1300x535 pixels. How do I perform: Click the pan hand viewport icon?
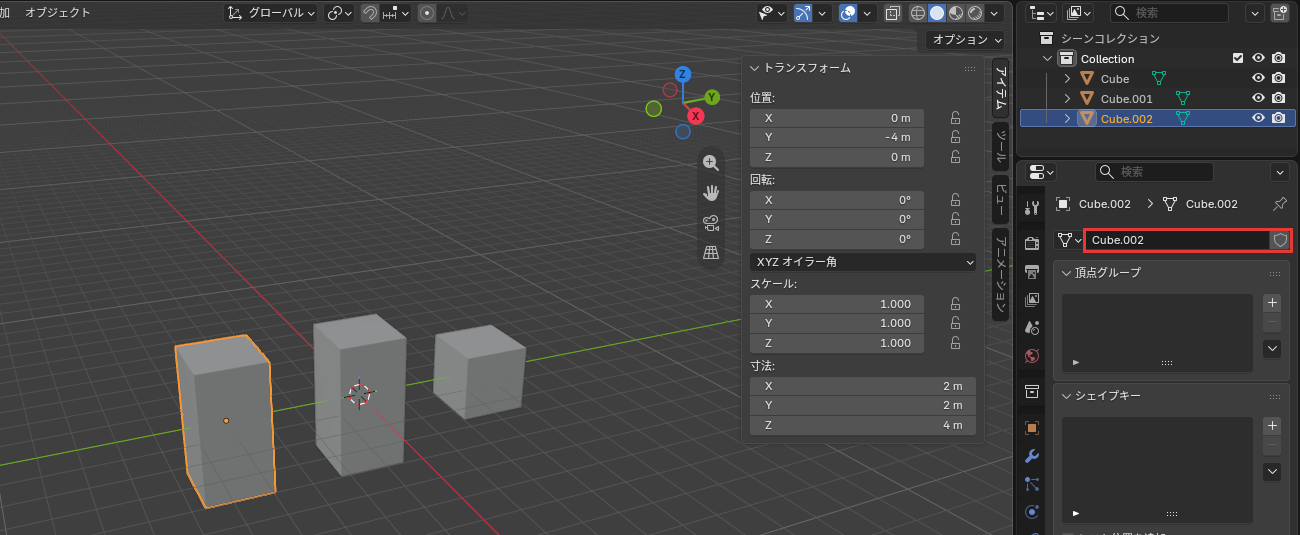pos(711,193)
